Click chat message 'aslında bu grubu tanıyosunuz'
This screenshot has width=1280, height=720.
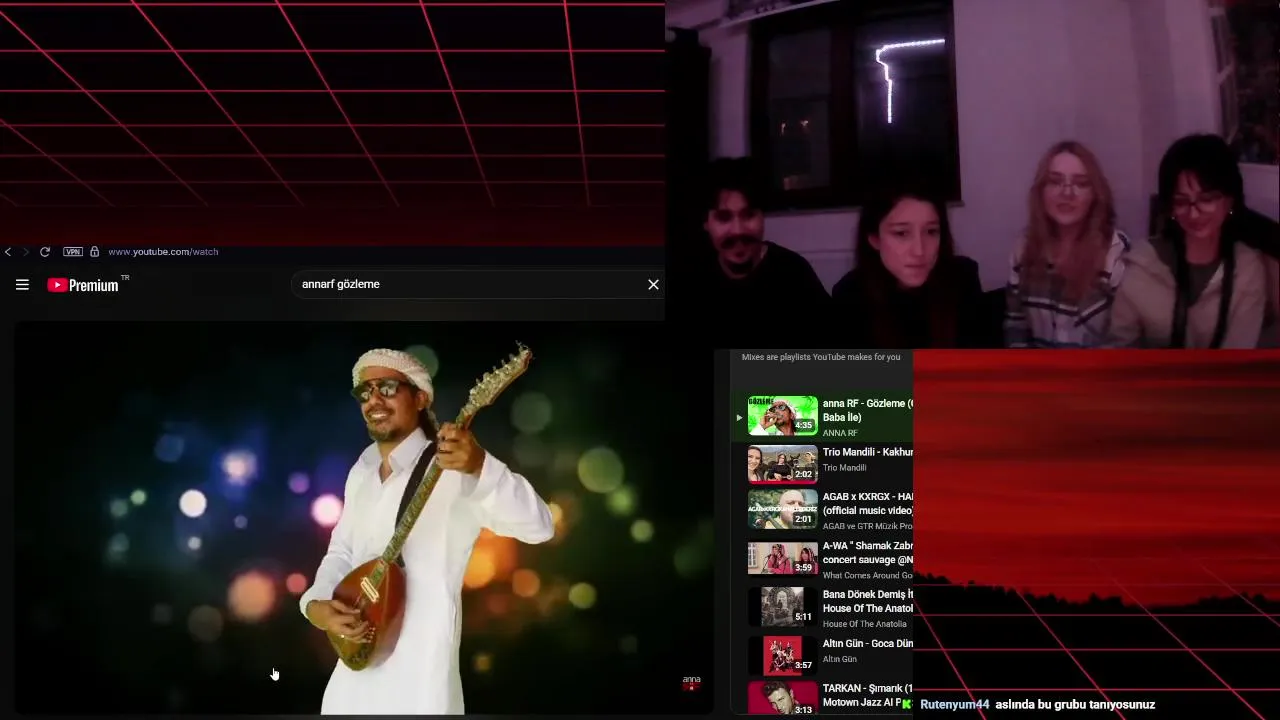1075,705
